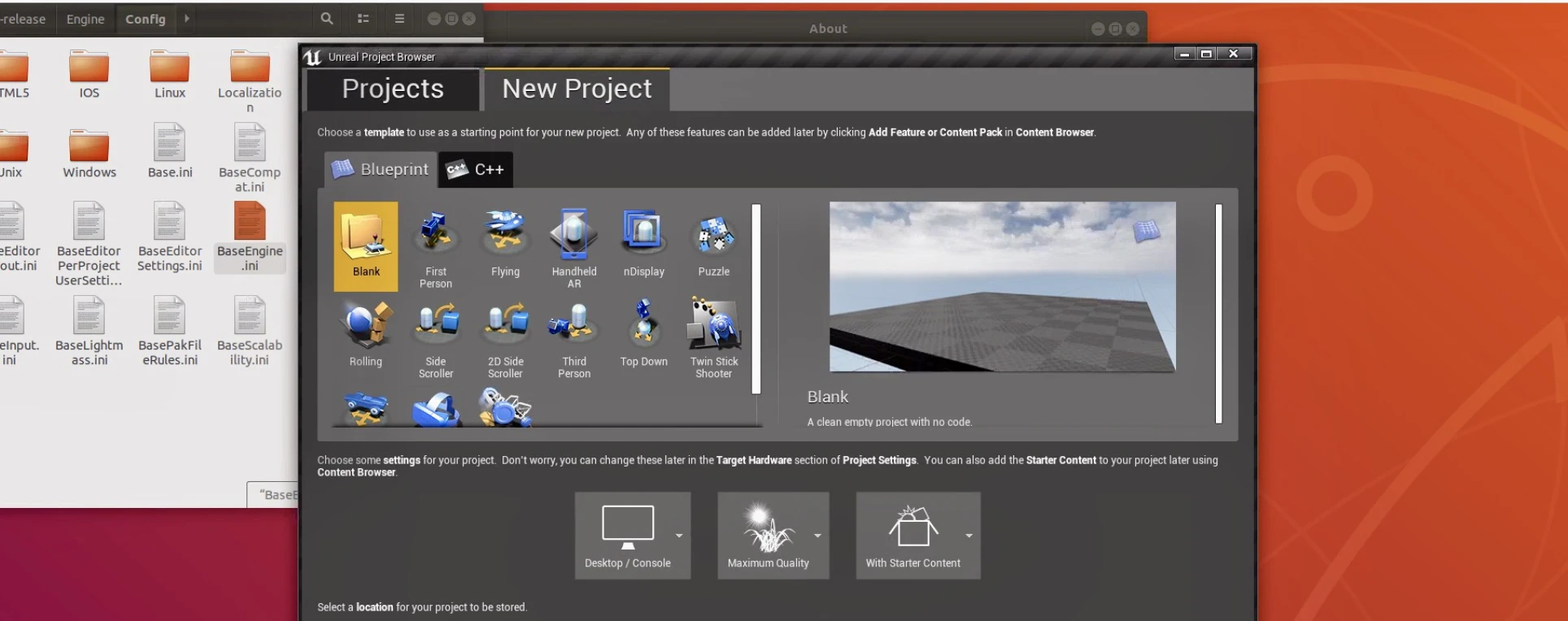The image size is (1568, 621).
Task: Select the VR headset template icon
Action: tap(436, 409)
